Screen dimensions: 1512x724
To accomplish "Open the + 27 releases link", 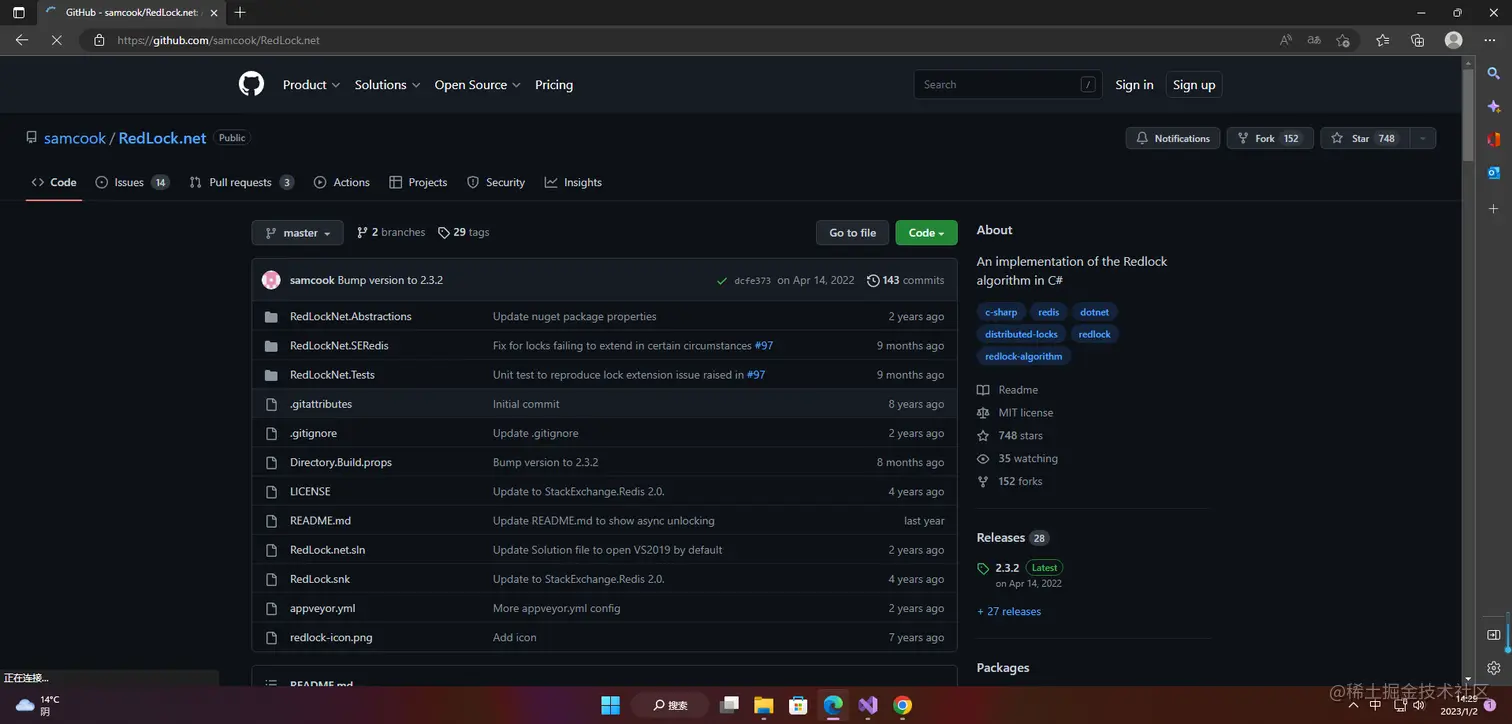I will (1009, 611).
